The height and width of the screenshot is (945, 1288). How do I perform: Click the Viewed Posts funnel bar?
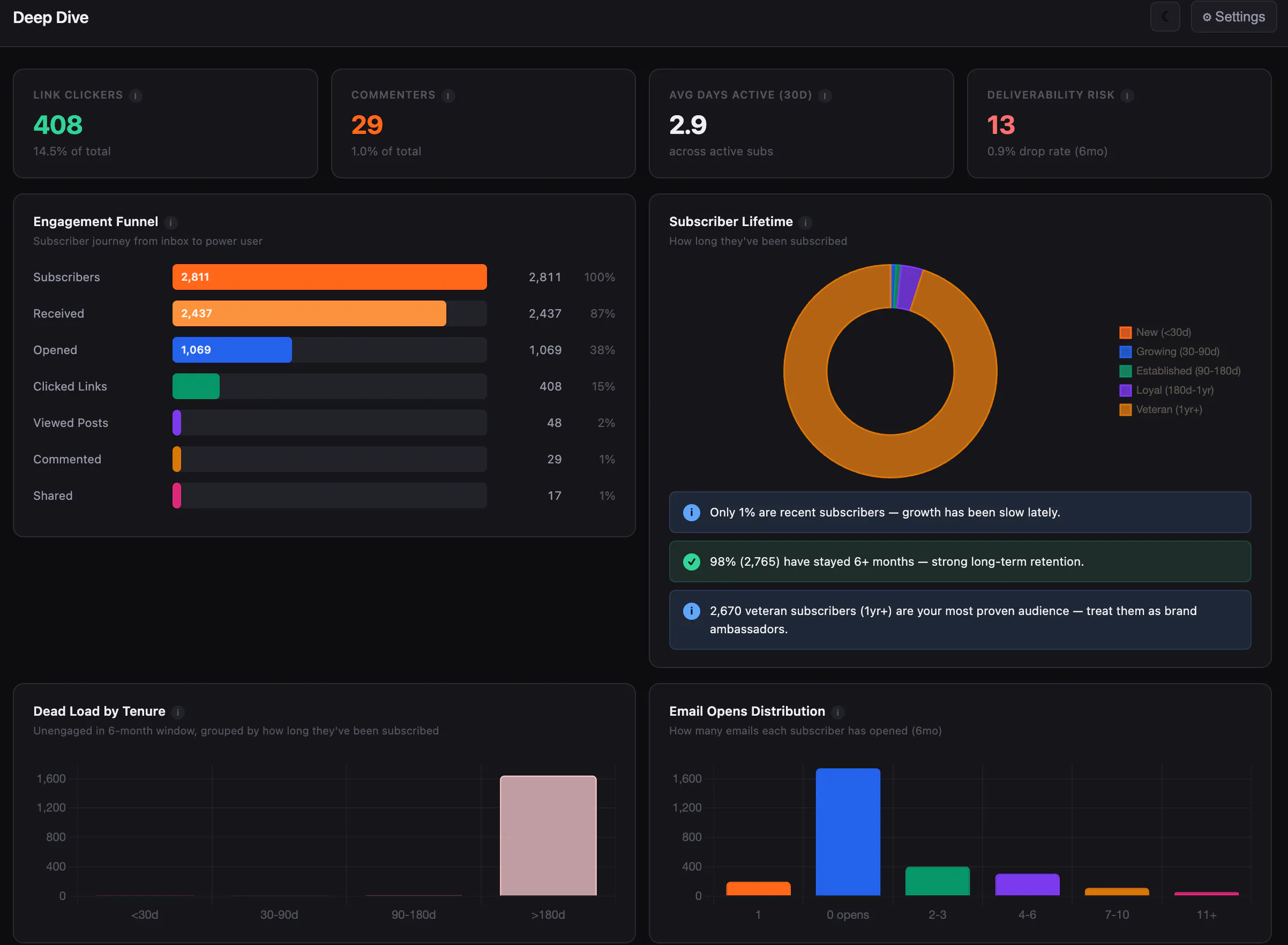[177, 423]
